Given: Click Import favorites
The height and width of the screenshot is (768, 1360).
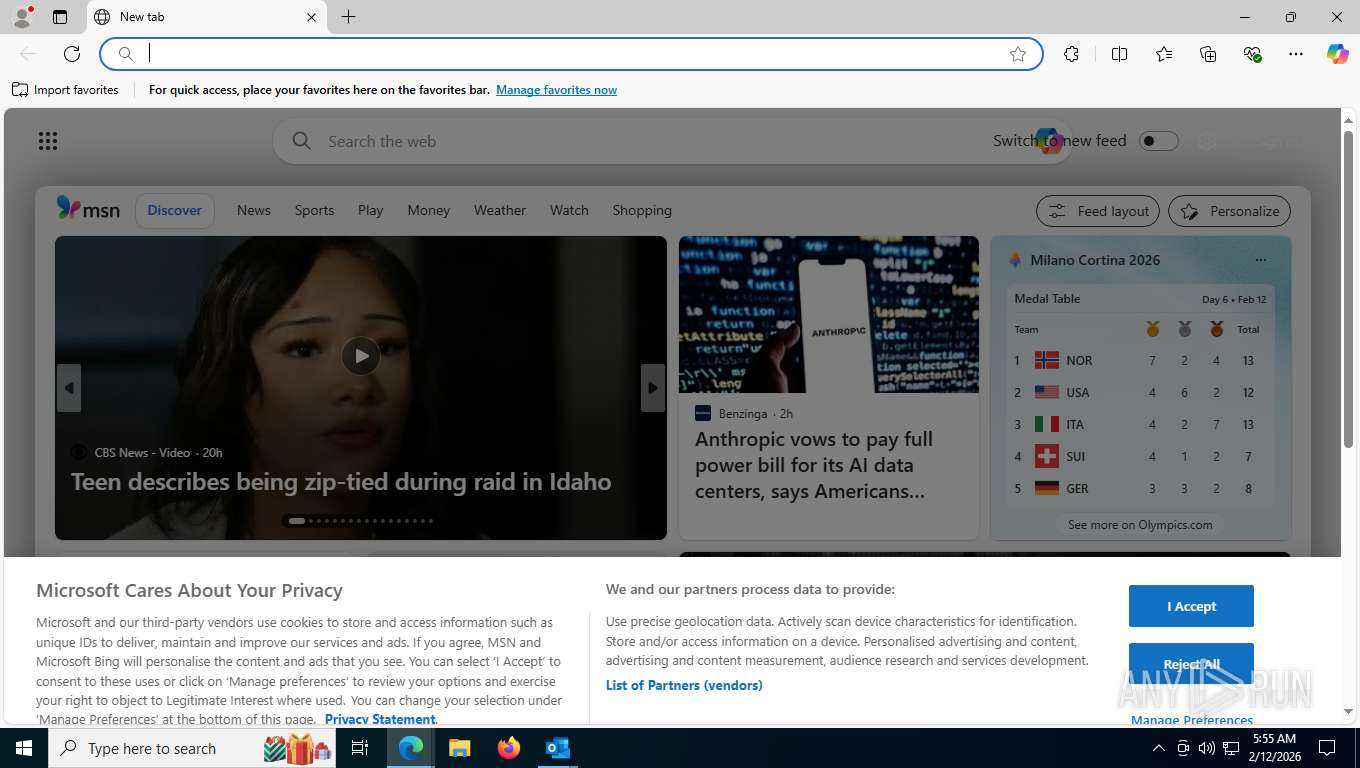Looking at the screenshot, I should pyautogui.click(x=65, y=90).
